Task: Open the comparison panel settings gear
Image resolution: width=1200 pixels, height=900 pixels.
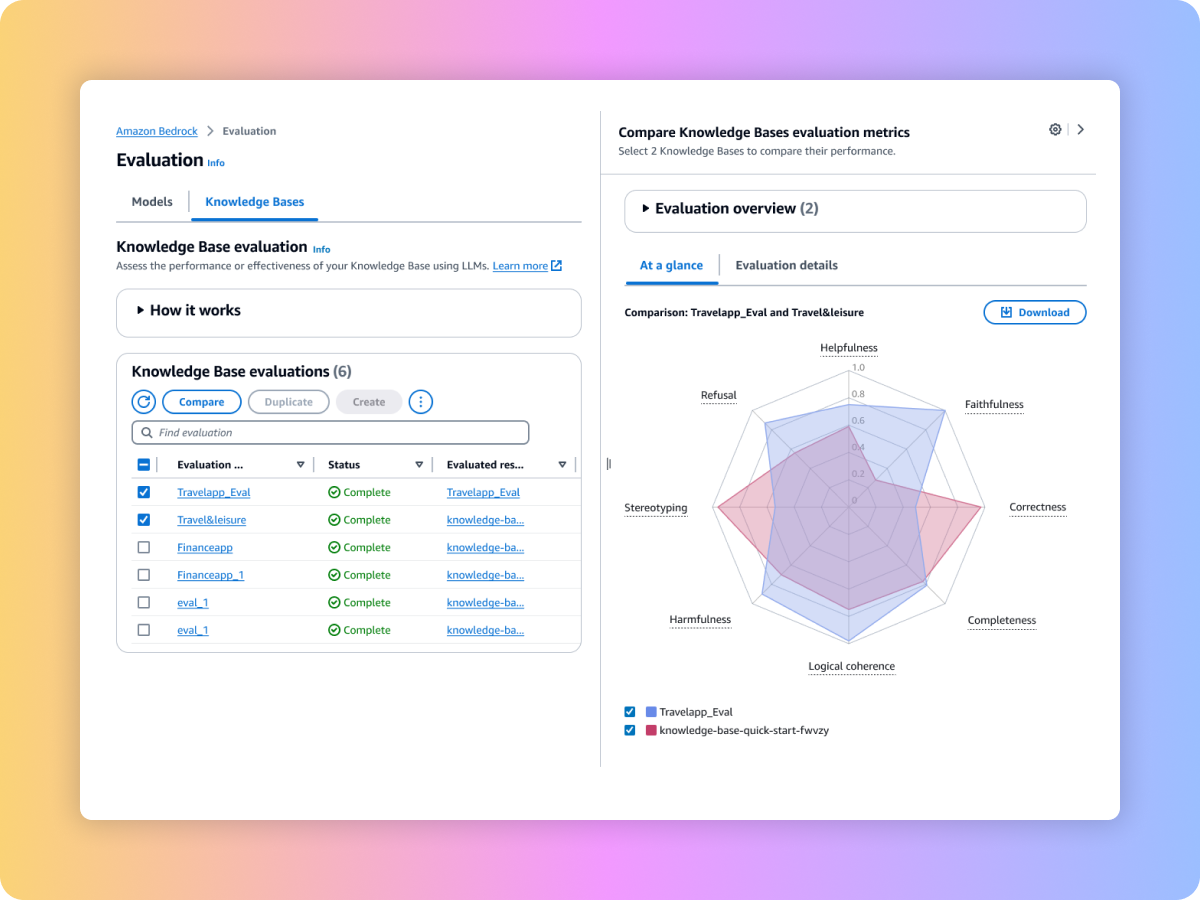Action: tap(1055, 130)
